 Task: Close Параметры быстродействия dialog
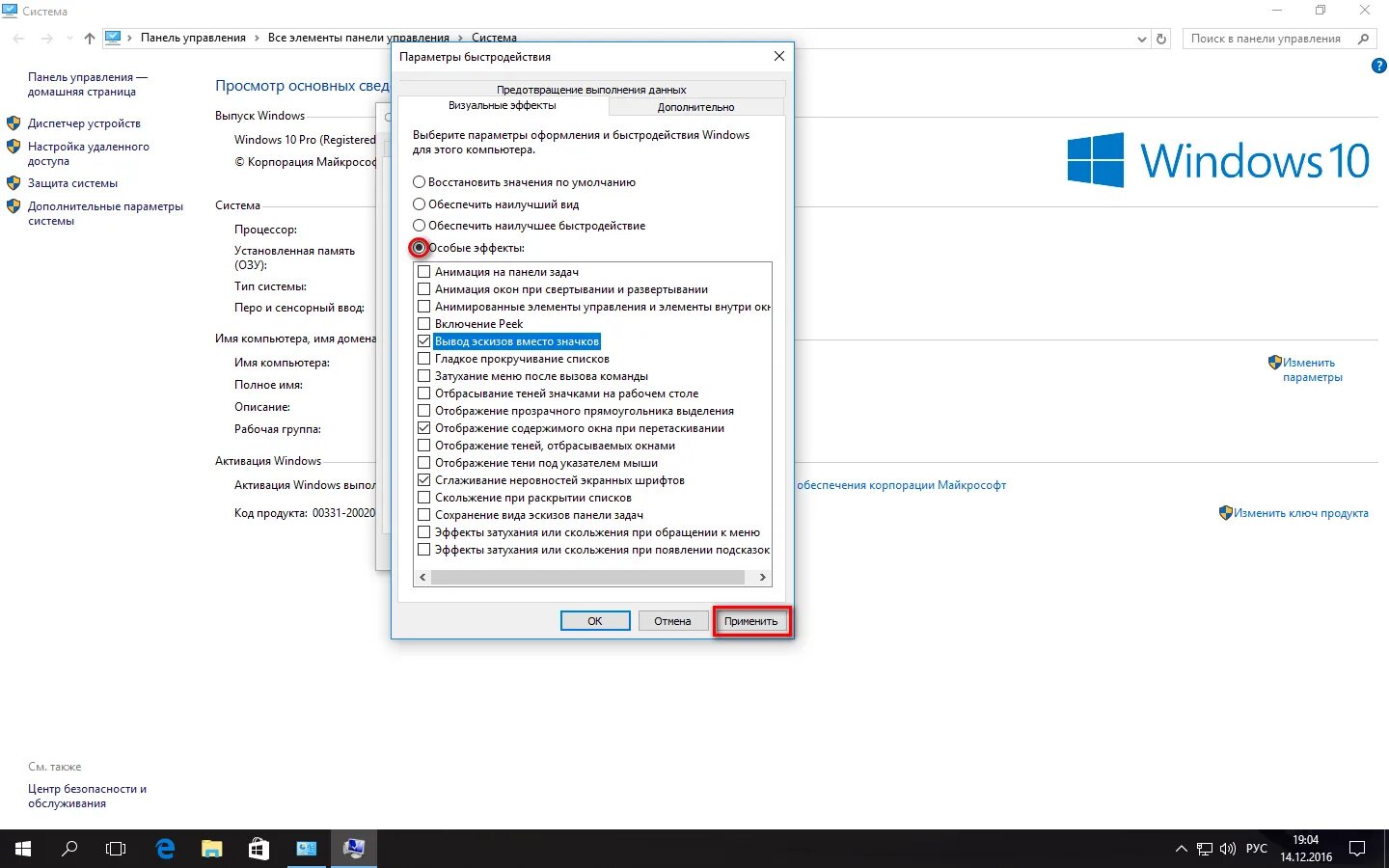tap(779, 56)
